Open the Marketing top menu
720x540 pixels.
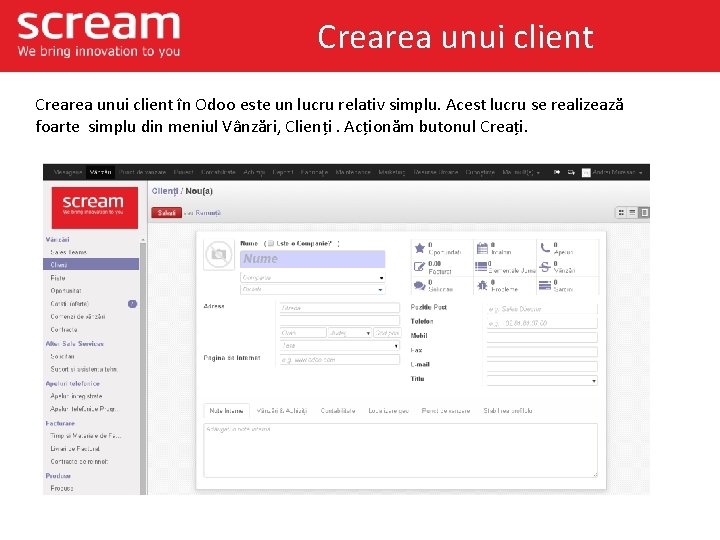392,172
